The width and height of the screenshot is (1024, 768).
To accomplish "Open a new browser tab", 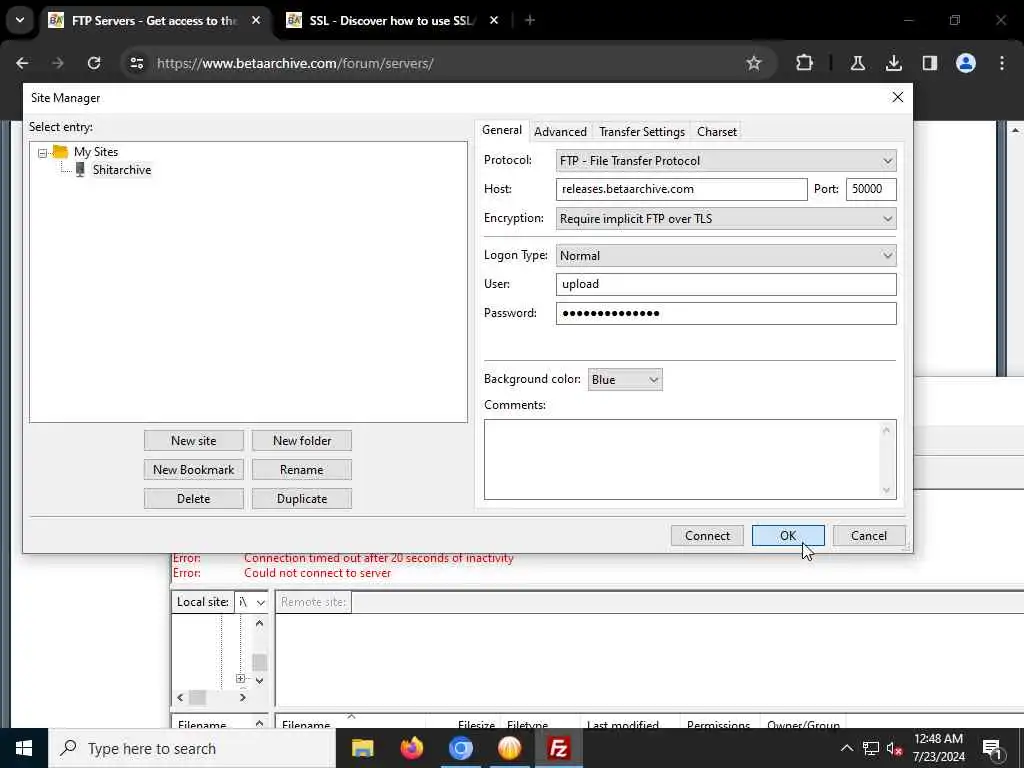I will click(x=530, y=20).
